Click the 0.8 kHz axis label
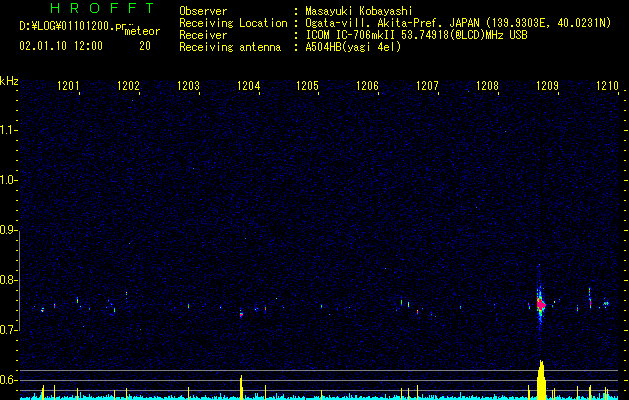 tap(7, 280)
